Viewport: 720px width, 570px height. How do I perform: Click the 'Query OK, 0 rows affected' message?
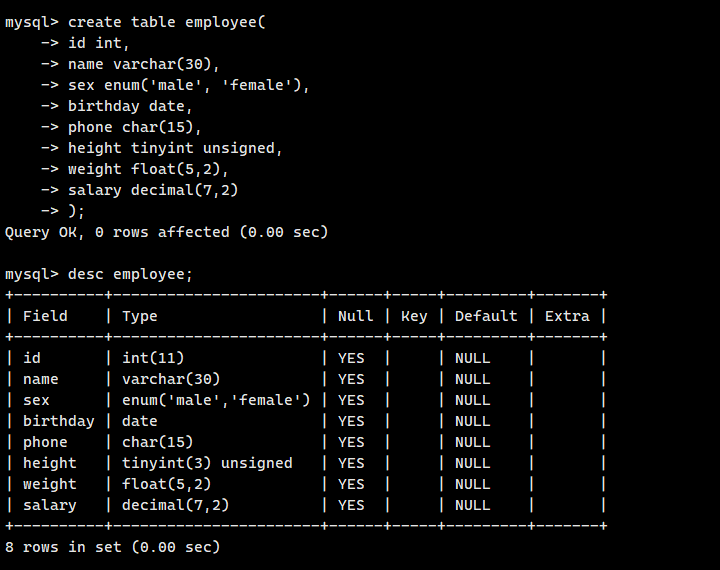(166, 232)
